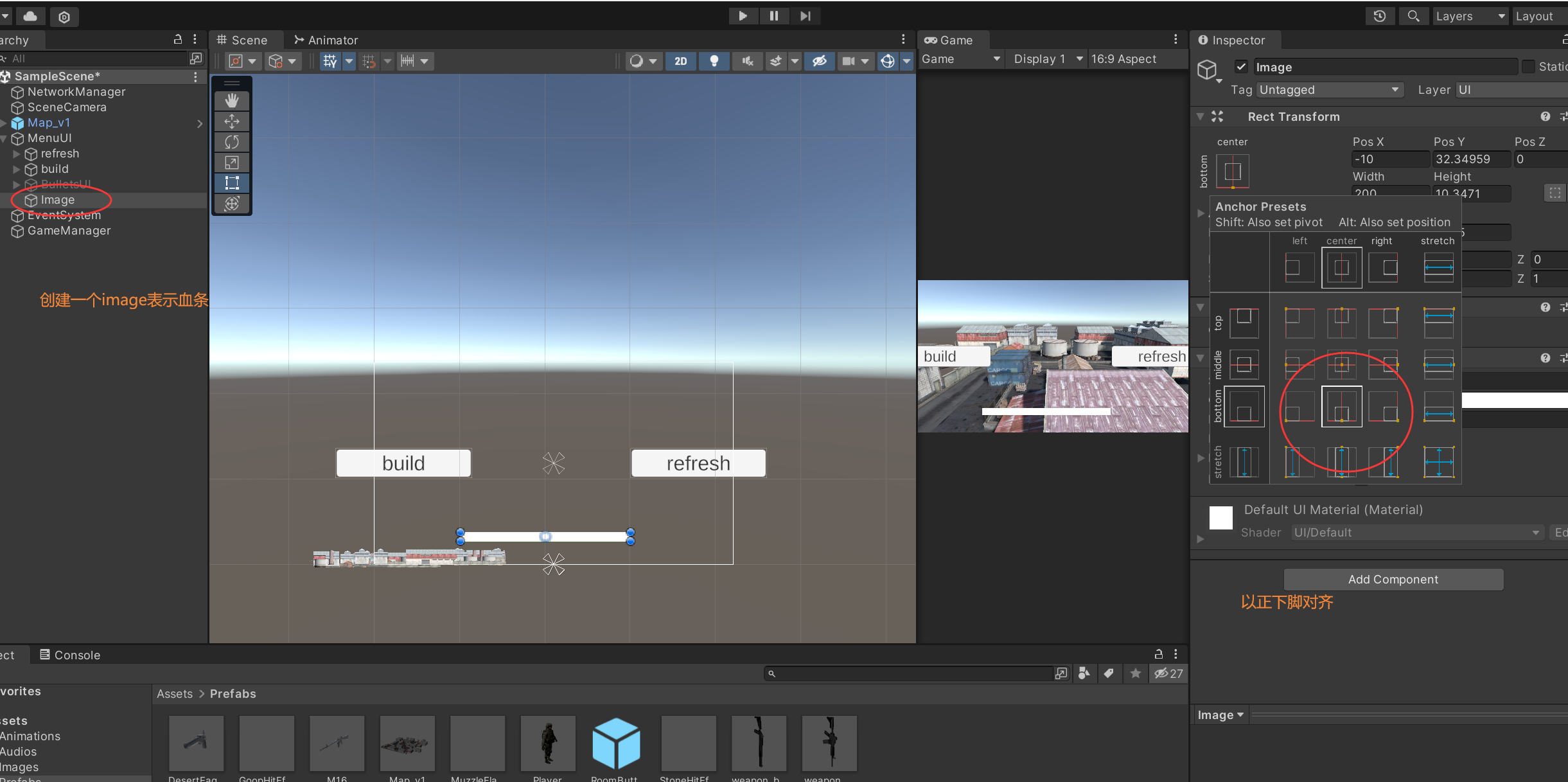
Task: Toggle 2D scene view mode
Action: (x=681, y=61)
